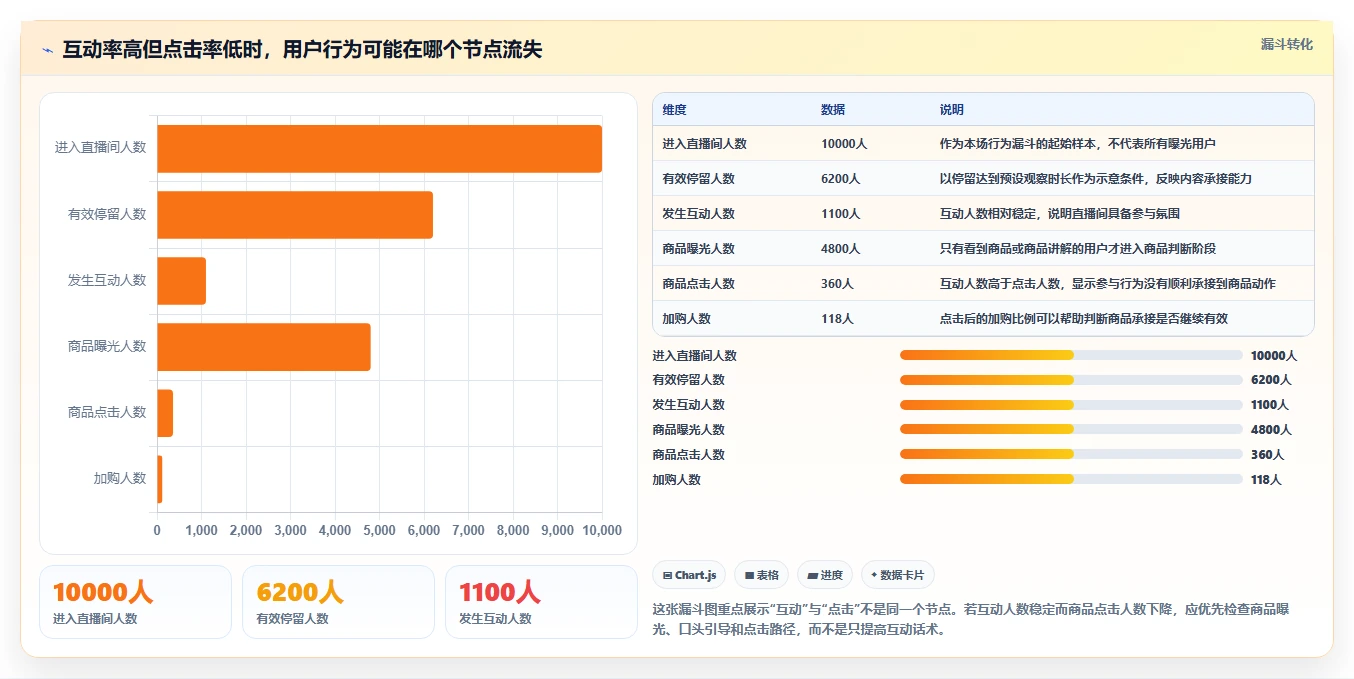Viewport: 1354px width, 679px height.
Task: Click the 数据 column header
Action: [x=833, y=109]
